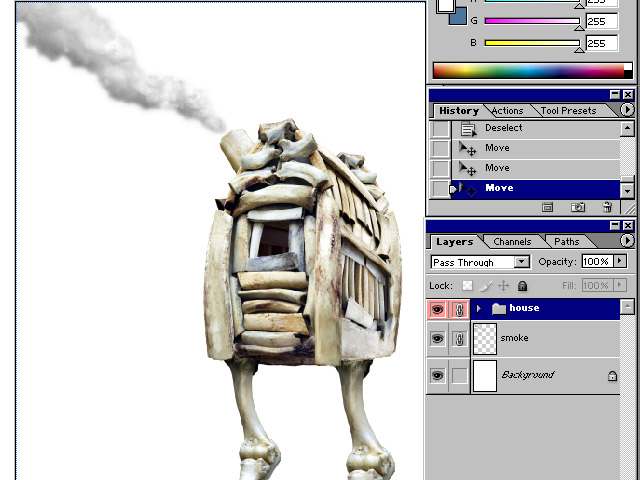Toggle visibility of the smoke layer

pyautogui.click(x=437, y=339)
